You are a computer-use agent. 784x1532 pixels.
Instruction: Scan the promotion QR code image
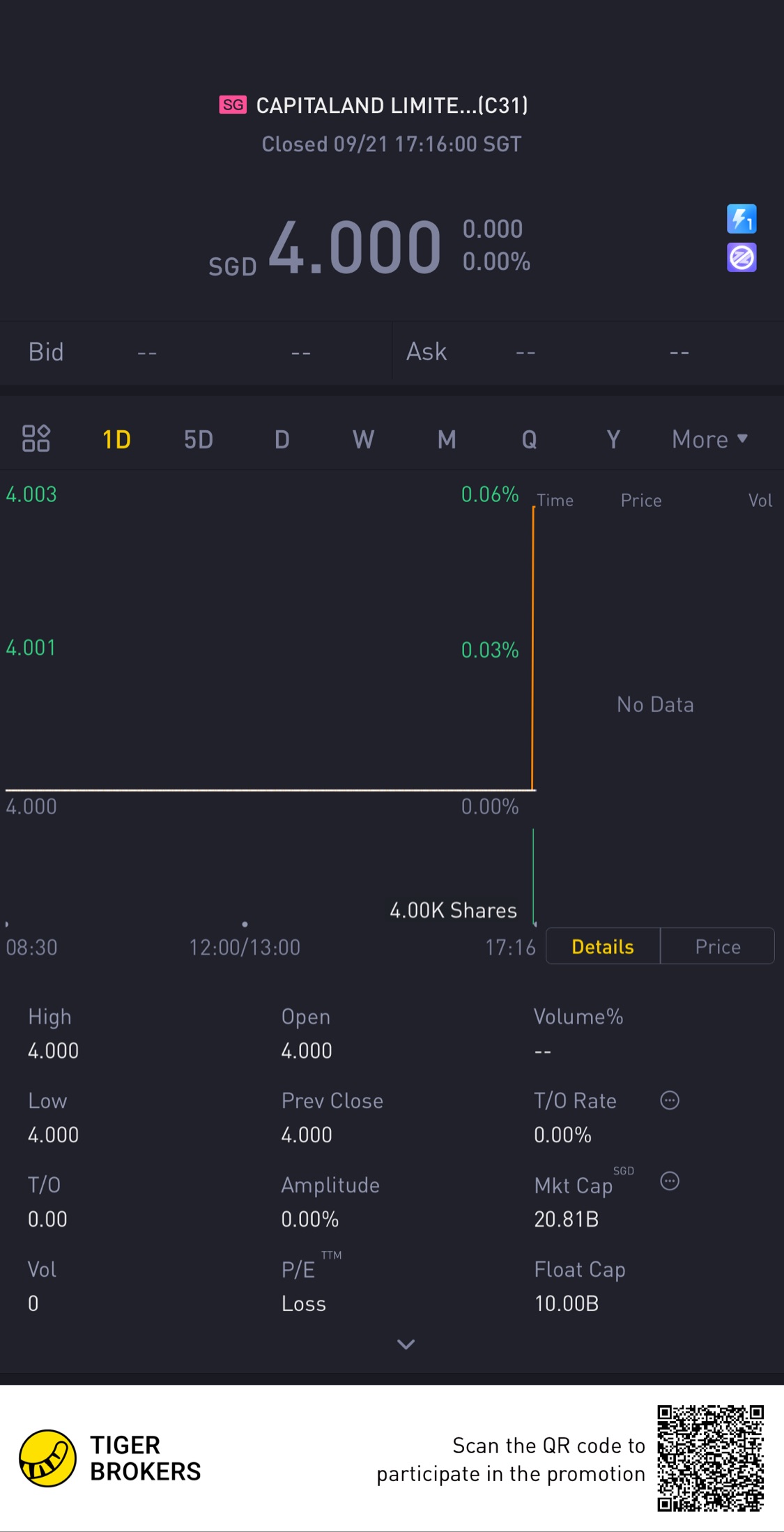pos(710,1458)
